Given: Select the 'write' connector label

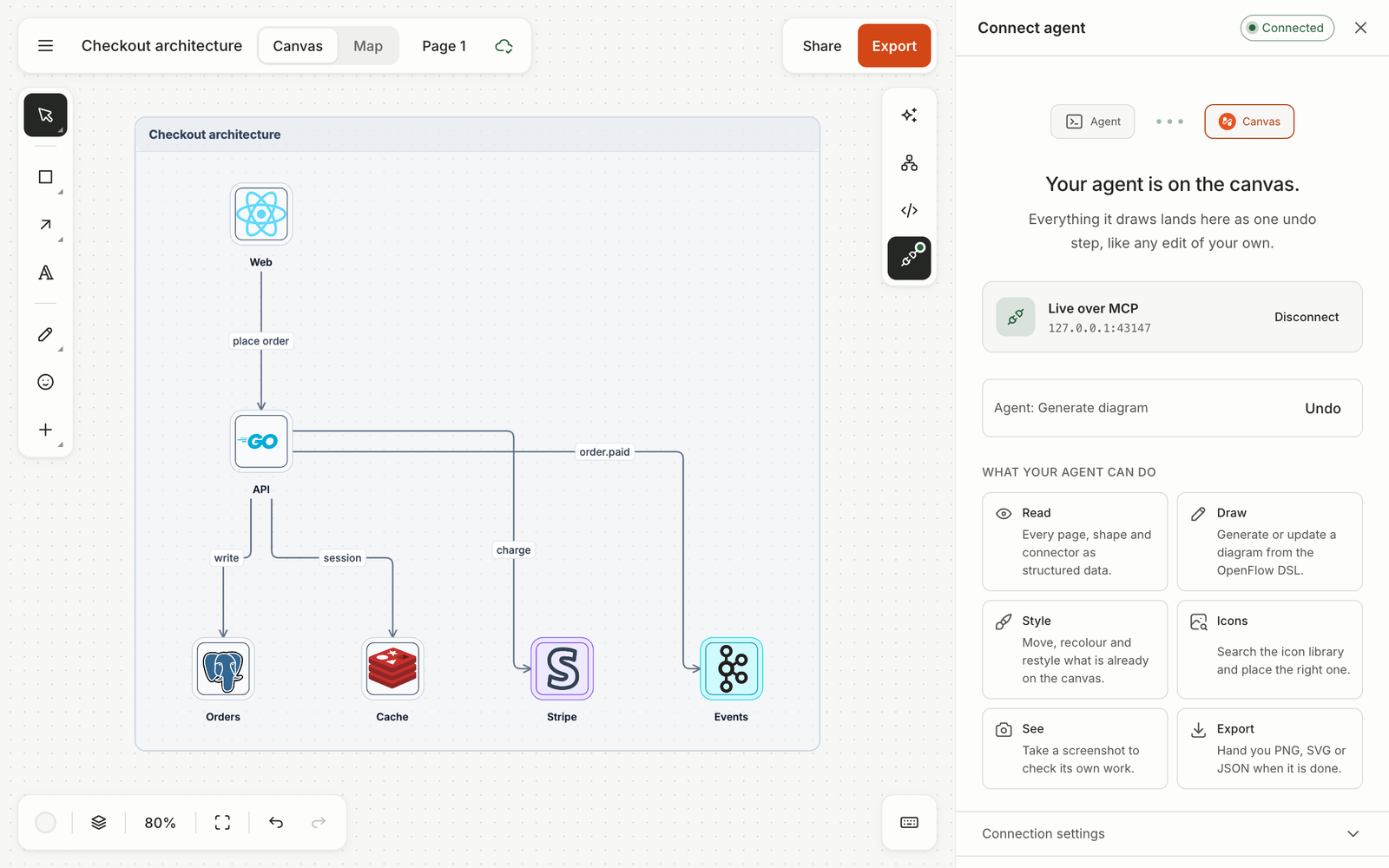Looking at the screenshot, I should coord(226,558).
